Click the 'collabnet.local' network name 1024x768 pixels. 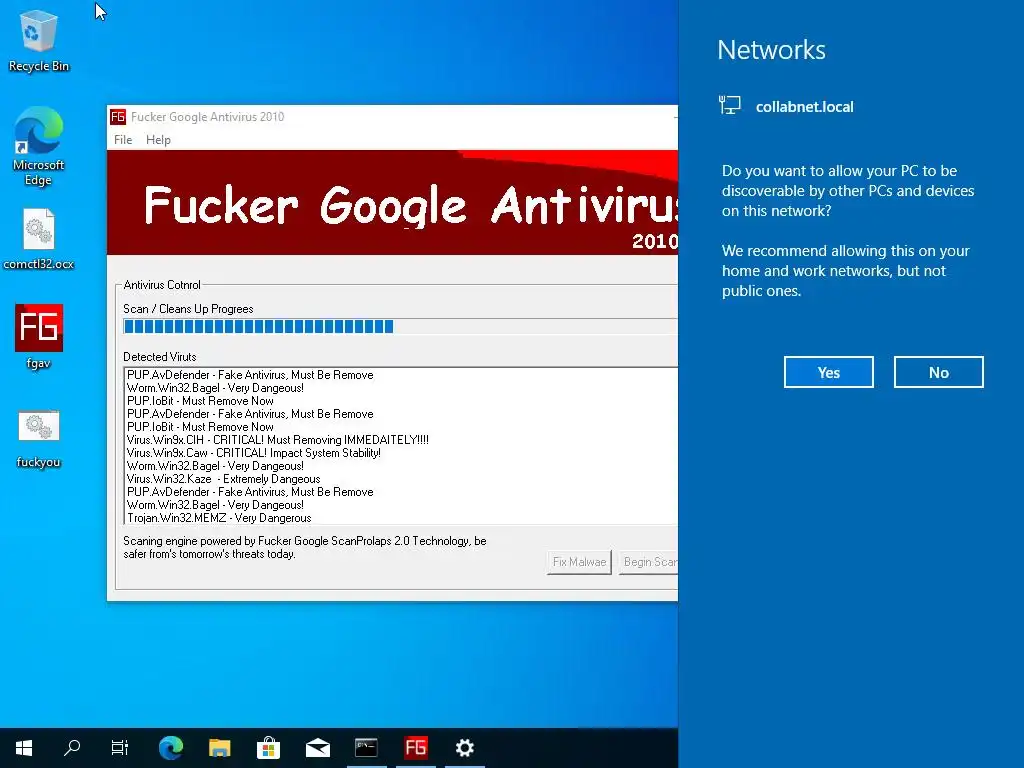point(805,107)
